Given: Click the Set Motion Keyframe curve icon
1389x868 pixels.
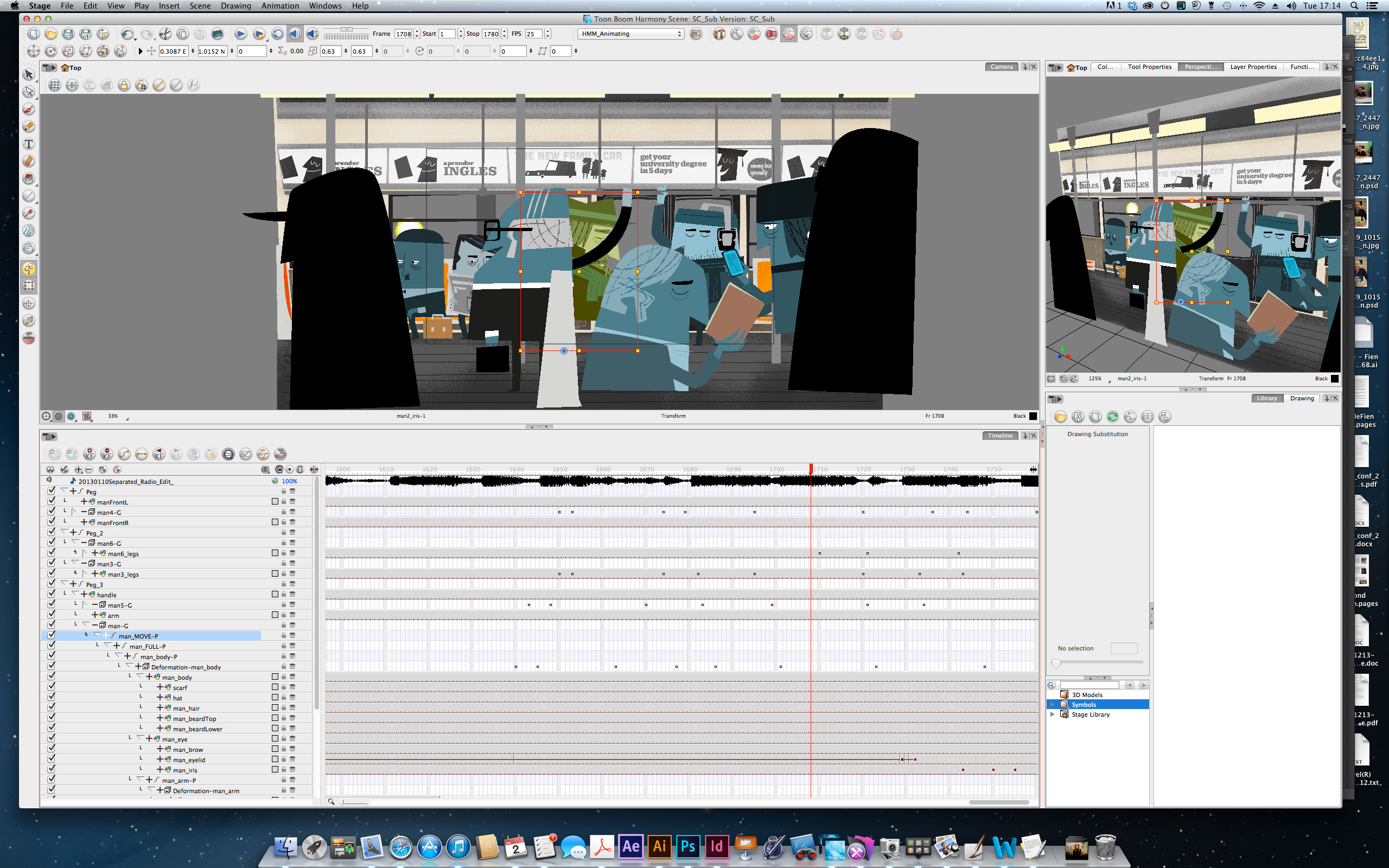Looking at the screenshot, I should [x=124, y=454].
